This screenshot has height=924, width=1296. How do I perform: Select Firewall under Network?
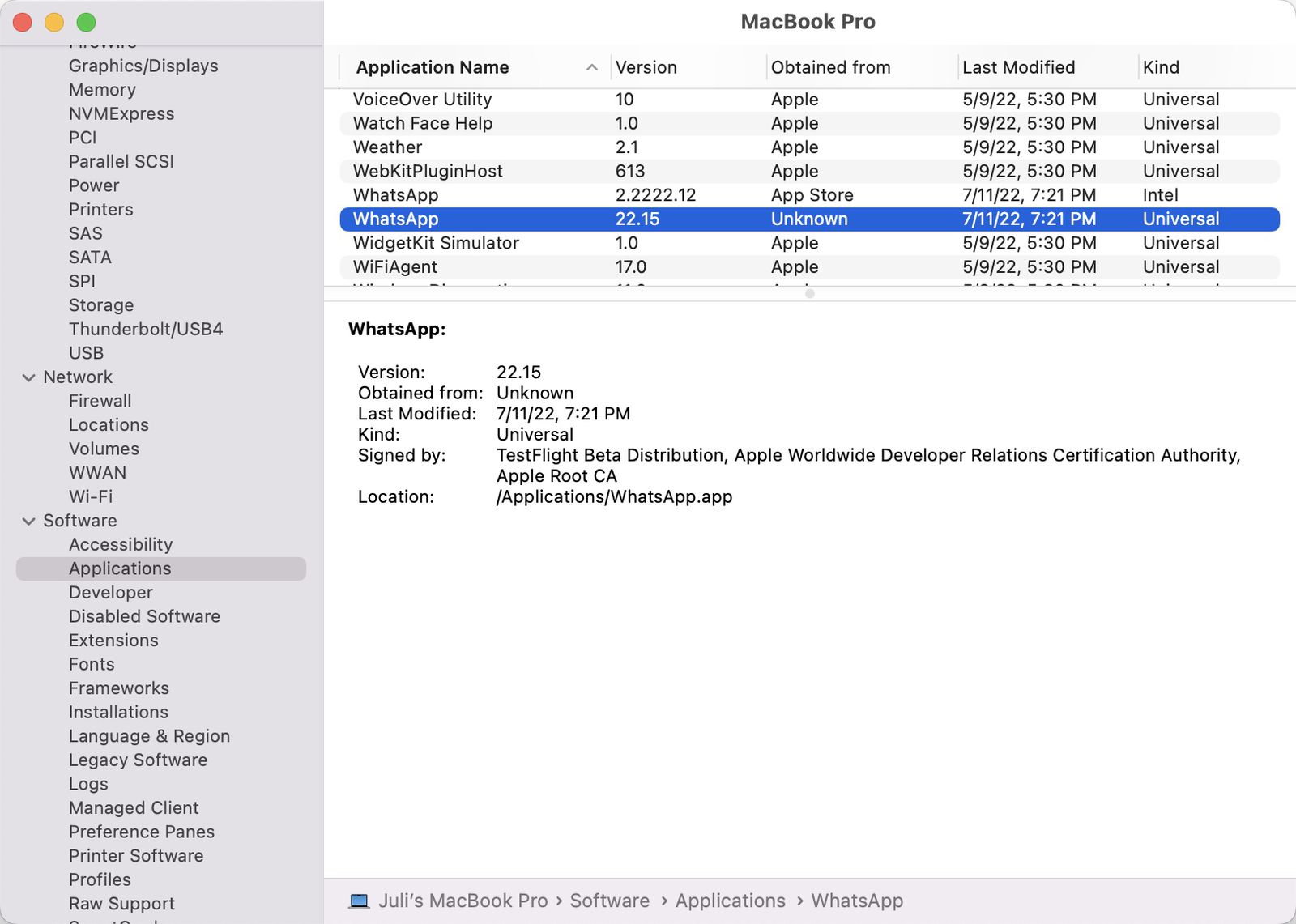(100, 401)
